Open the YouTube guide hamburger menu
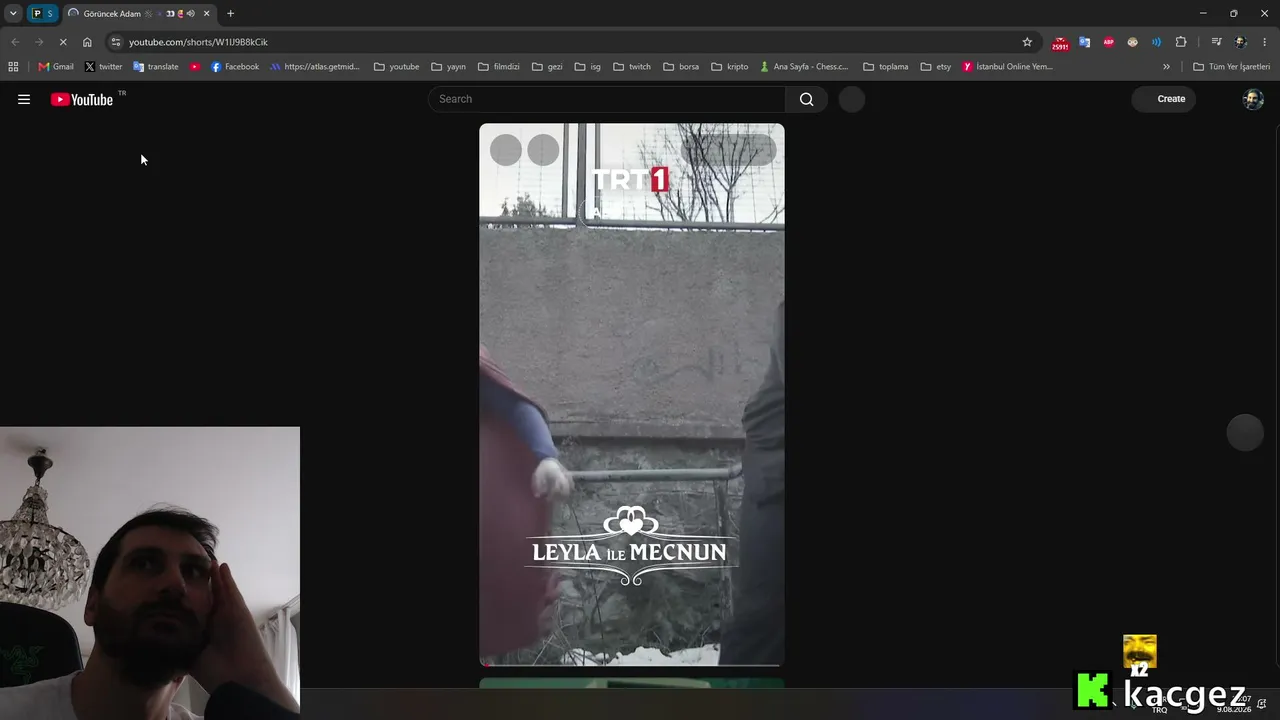The image size is (1280, 720). coord(24,99)
